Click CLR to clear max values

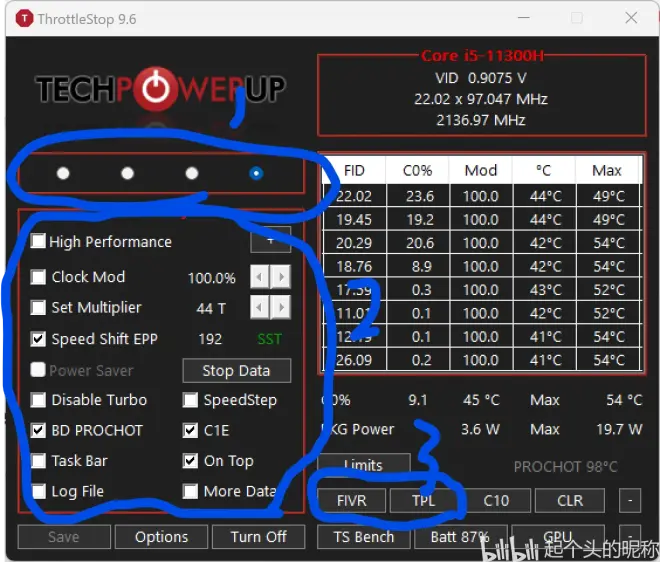tap(570, 501)
